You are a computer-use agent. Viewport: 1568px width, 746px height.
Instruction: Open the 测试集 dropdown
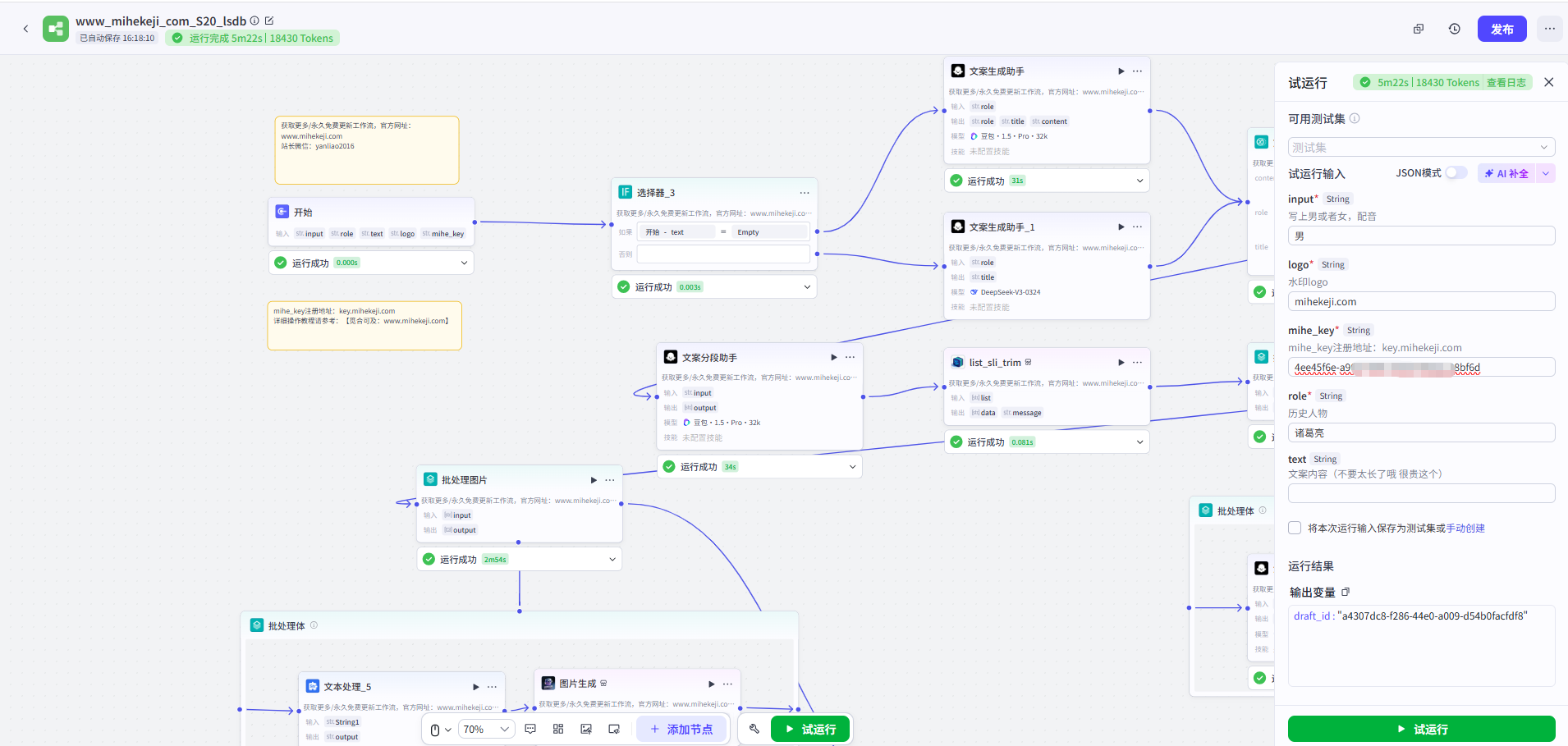click(x=1421, y=148)
